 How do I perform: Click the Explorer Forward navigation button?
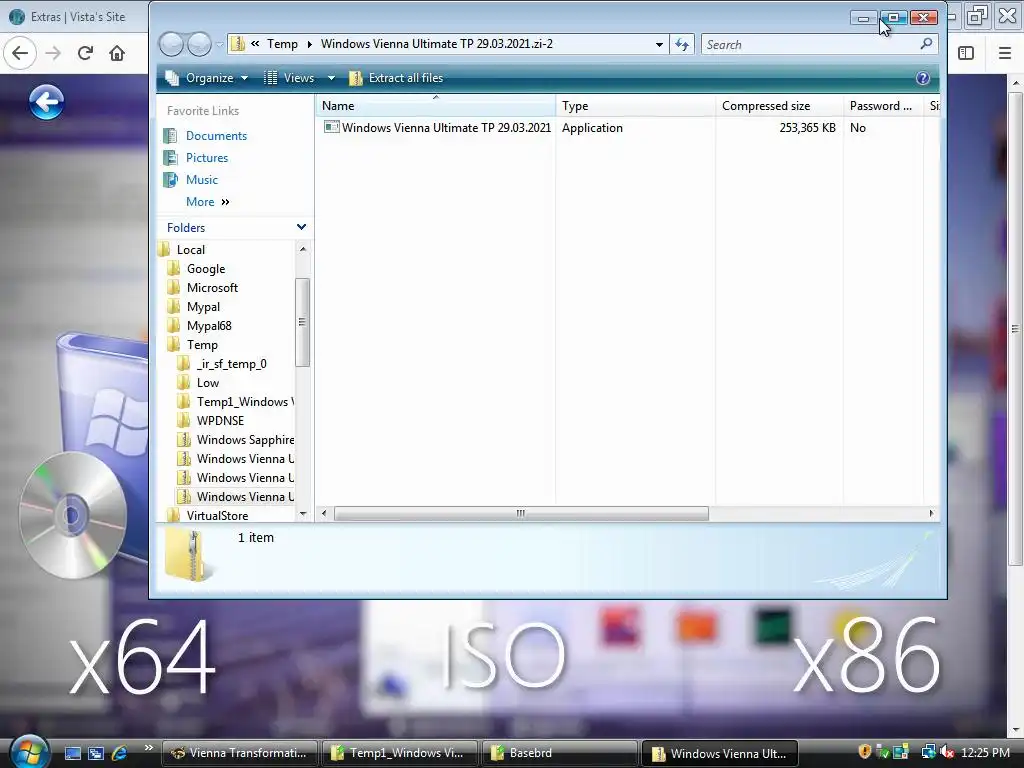pos(199,44)
